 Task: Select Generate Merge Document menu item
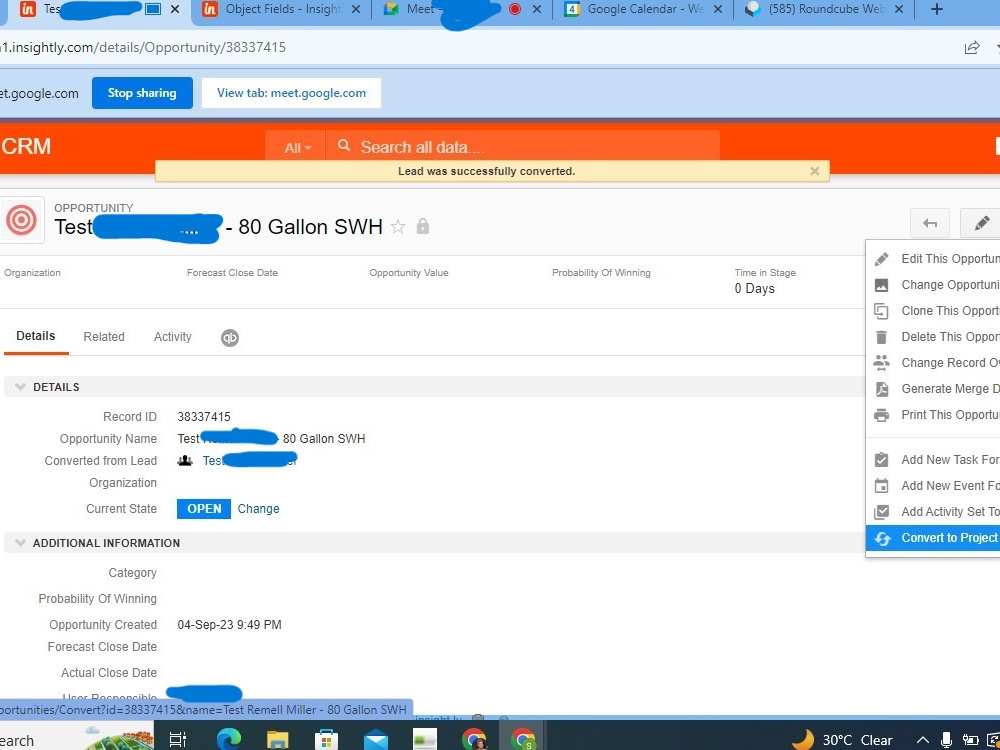tap(933, 389)
